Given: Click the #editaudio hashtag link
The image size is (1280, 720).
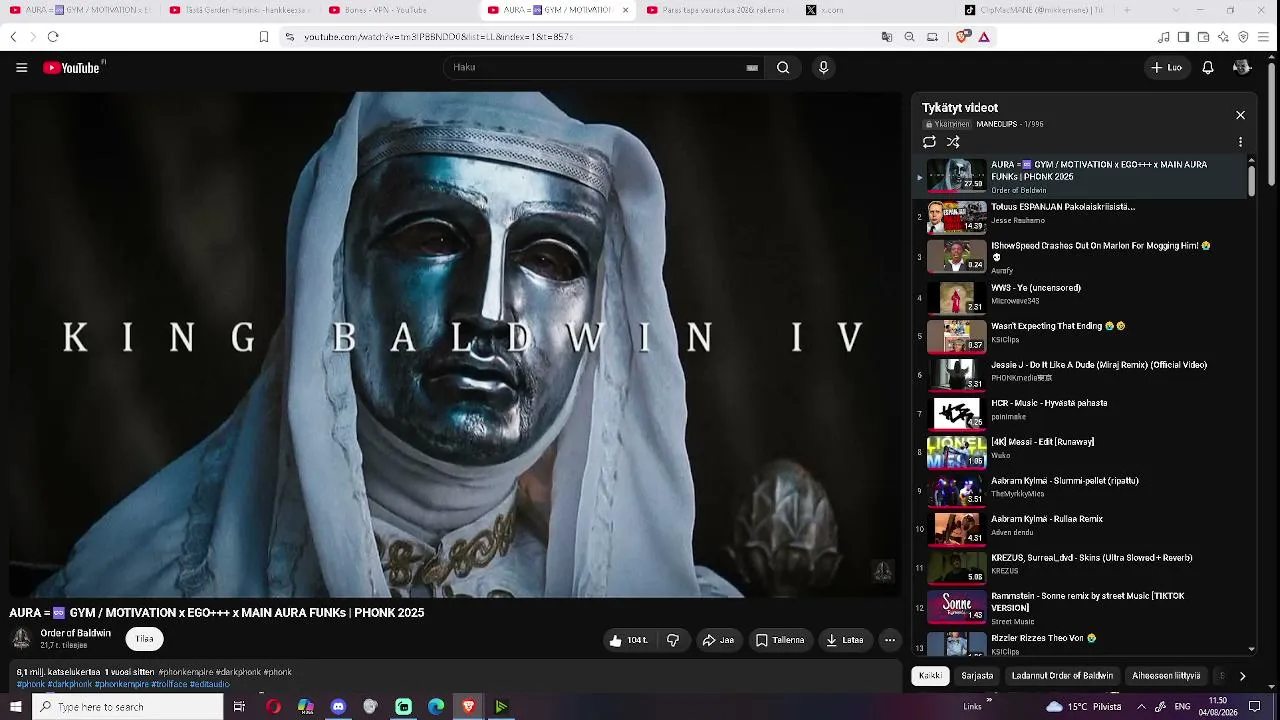Looking at the screenshot, I should [210, 684].
